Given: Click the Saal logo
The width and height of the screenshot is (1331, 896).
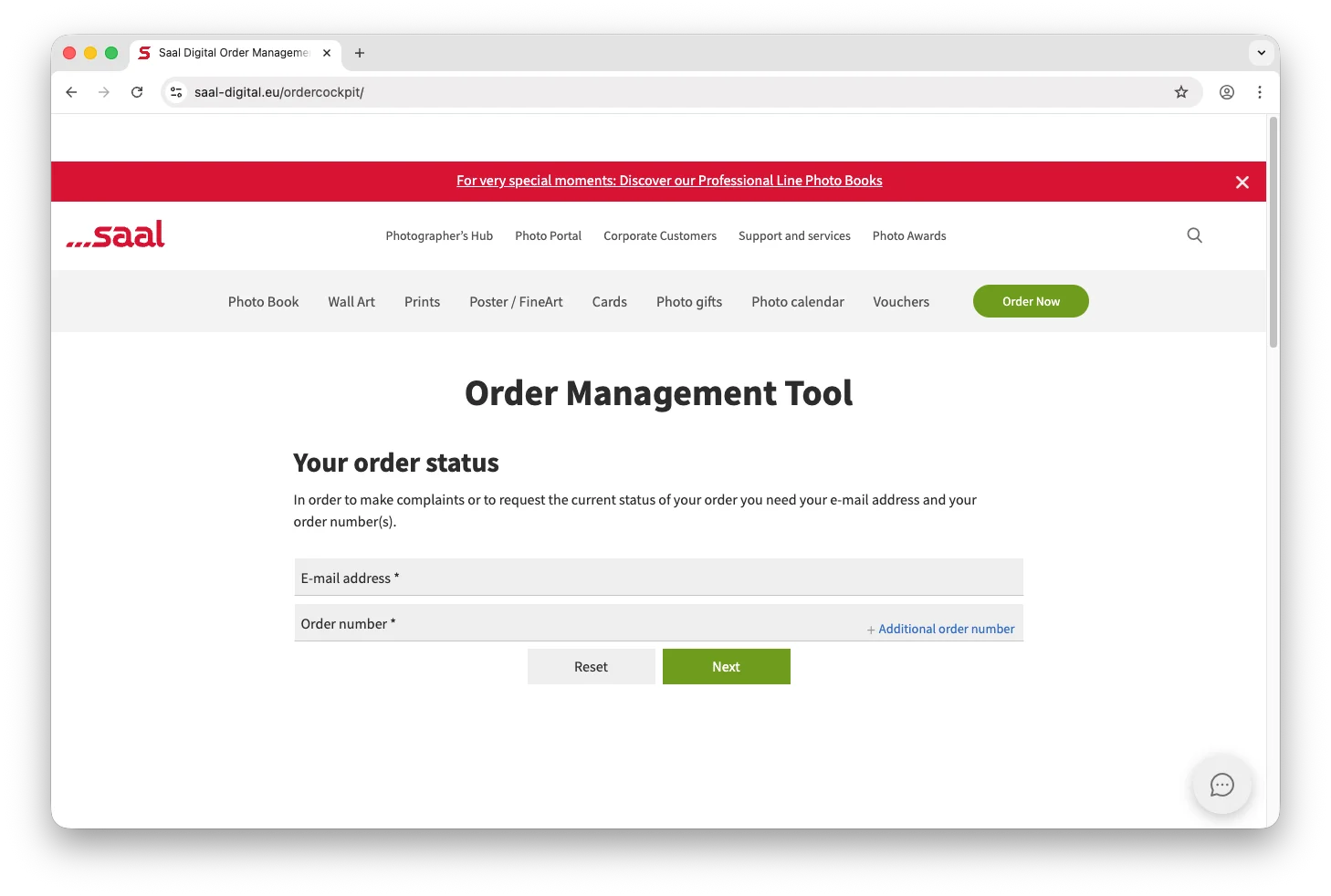Looking at the screenshot, I should tap(116, 234).
